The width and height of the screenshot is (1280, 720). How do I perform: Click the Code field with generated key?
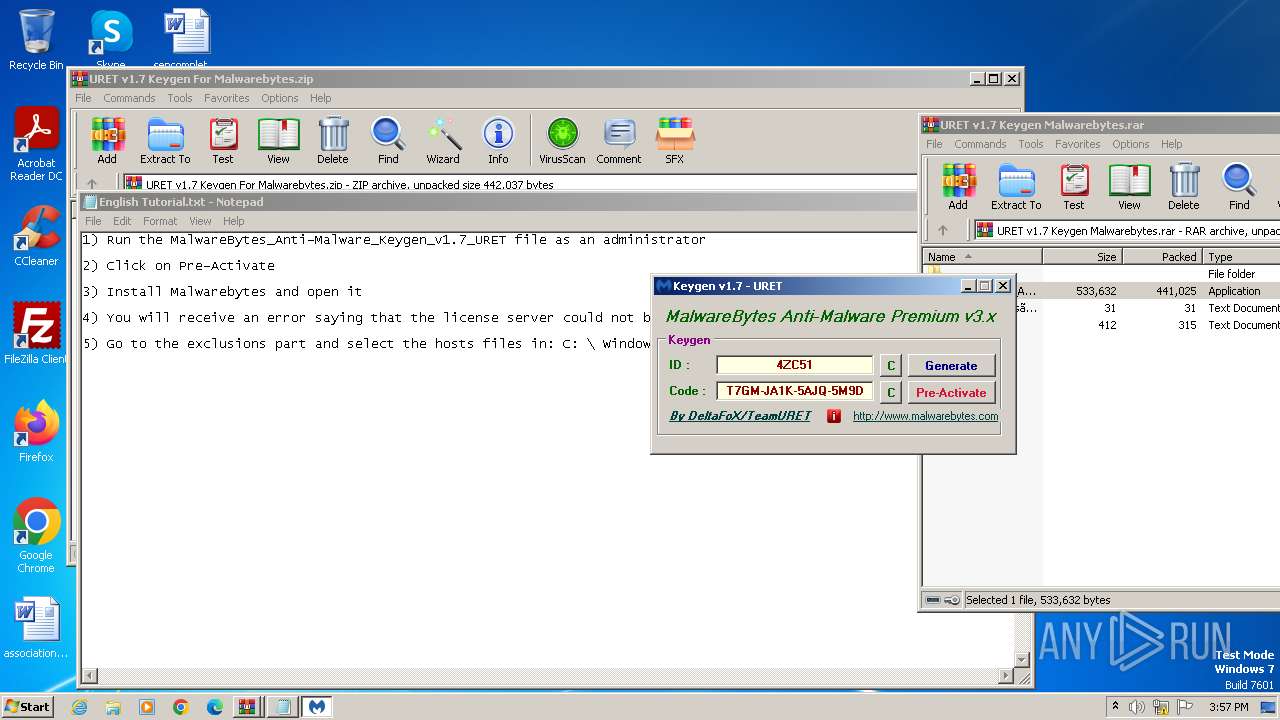point(794,391)
